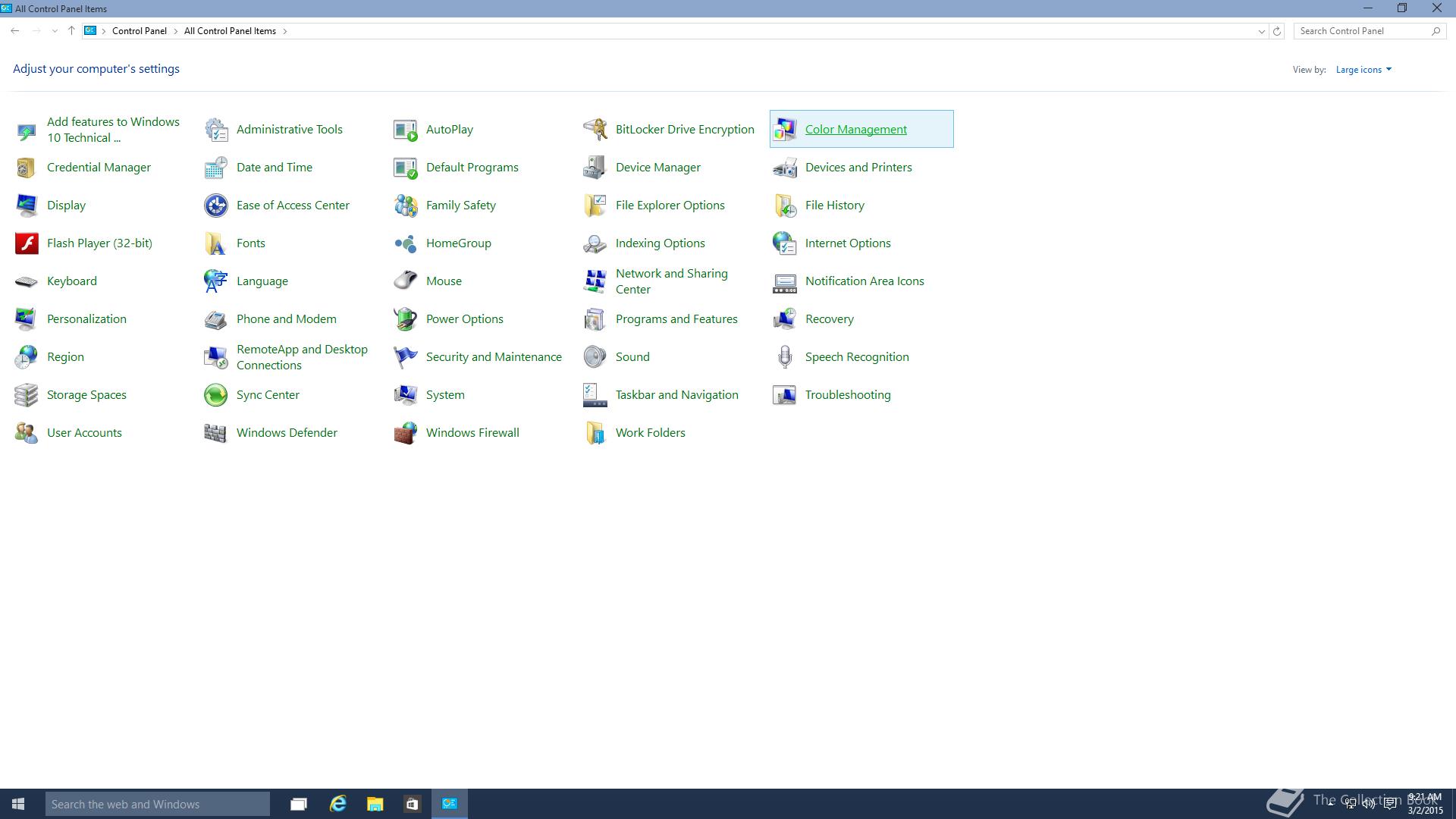Click the AutoPlay icon

click(406, 130)
